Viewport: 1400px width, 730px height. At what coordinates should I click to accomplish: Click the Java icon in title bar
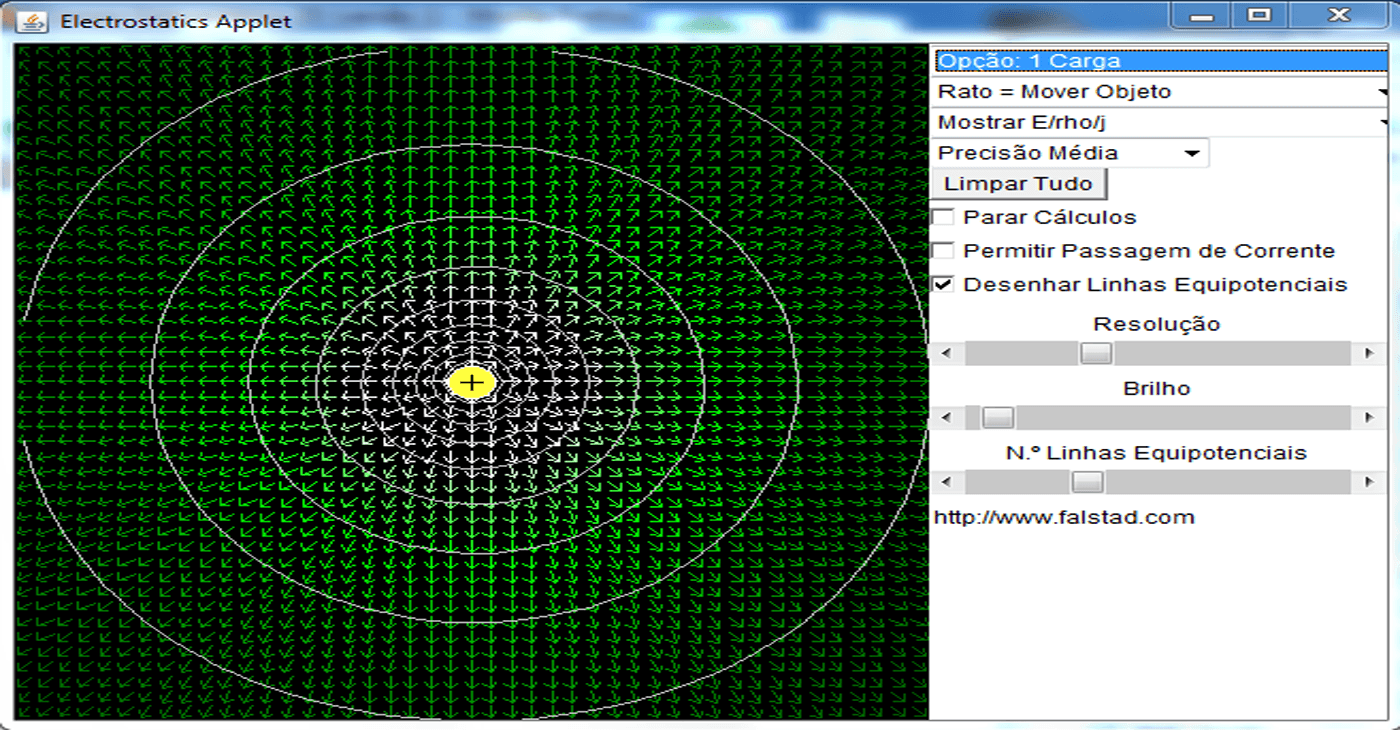click(32, 20)
